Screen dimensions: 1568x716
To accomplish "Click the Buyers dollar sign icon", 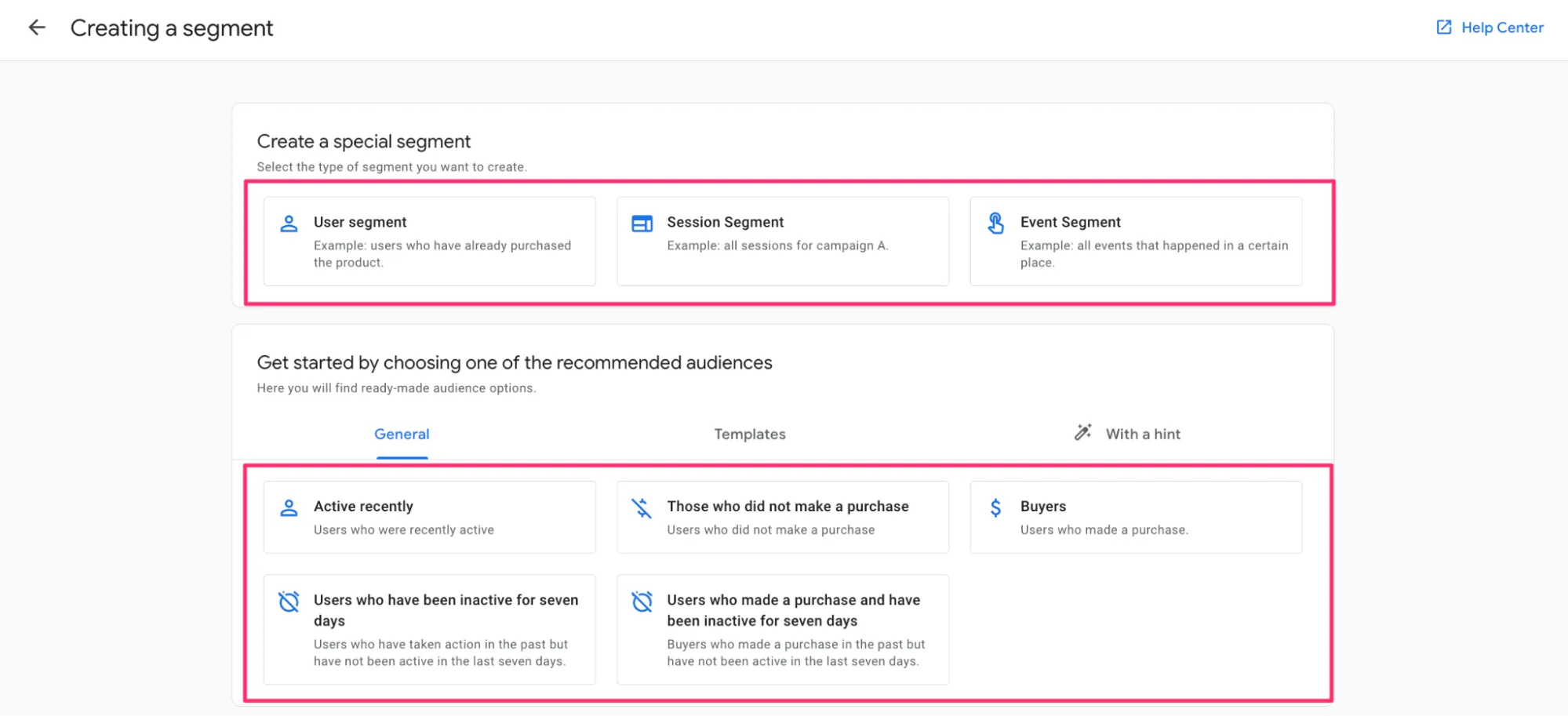I will click(995, 508).
